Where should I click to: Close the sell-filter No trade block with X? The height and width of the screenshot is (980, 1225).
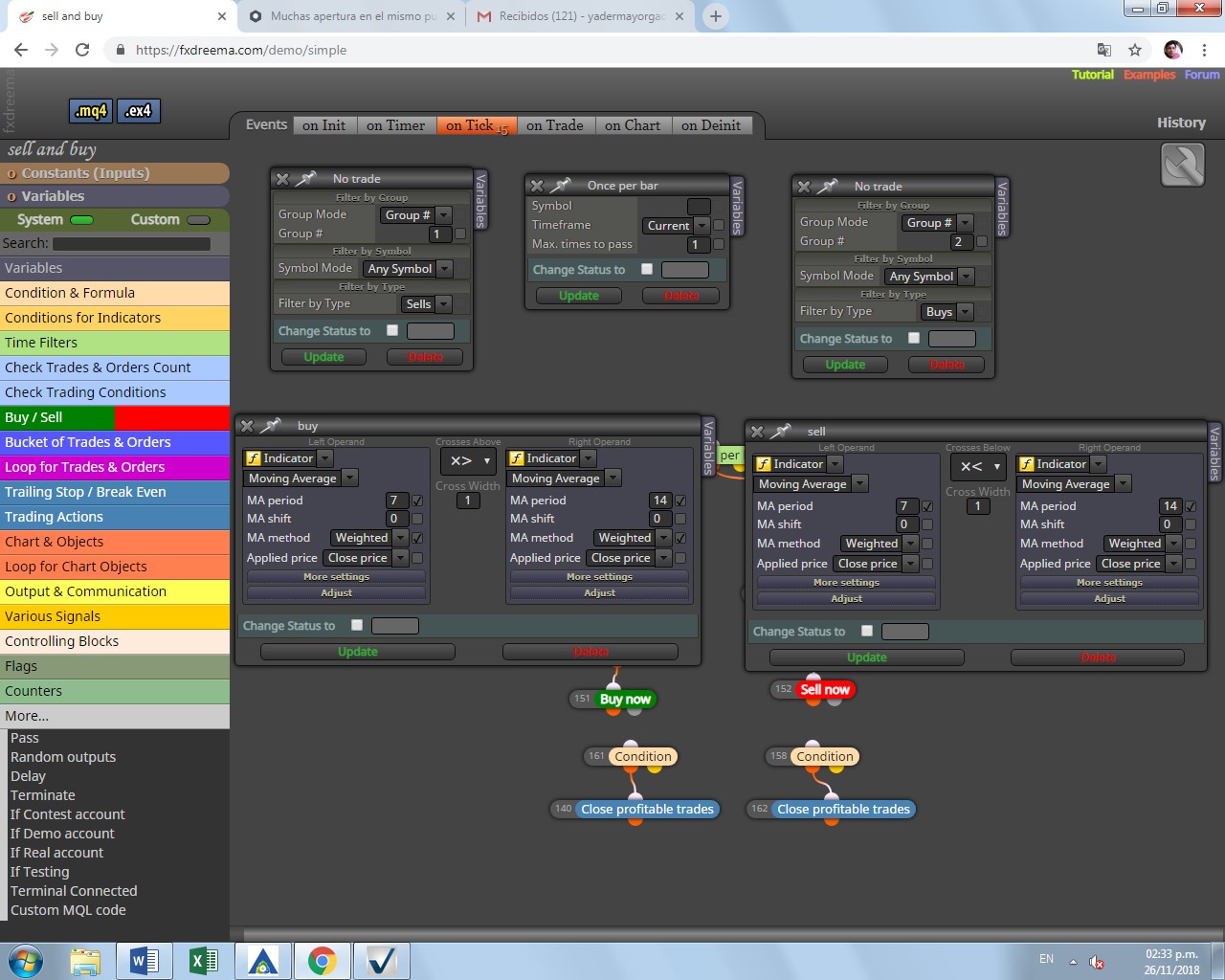point(282,179)
